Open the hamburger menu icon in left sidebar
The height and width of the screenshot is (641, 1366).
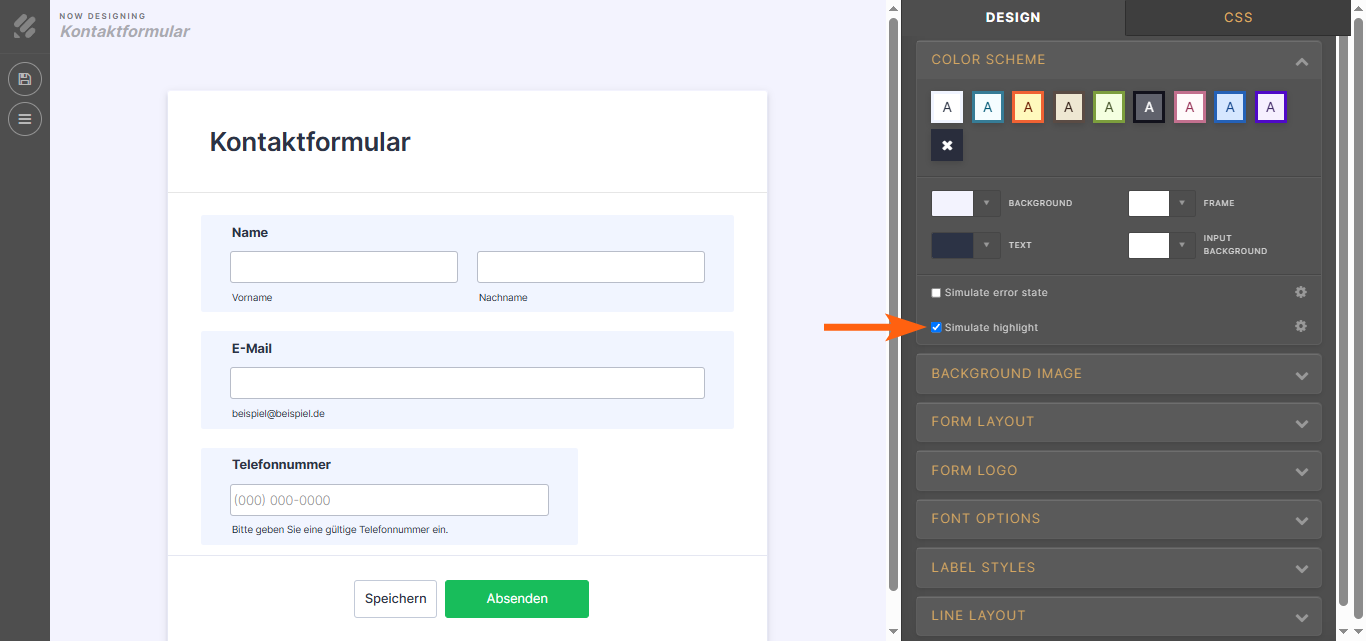tap(25, 119)
